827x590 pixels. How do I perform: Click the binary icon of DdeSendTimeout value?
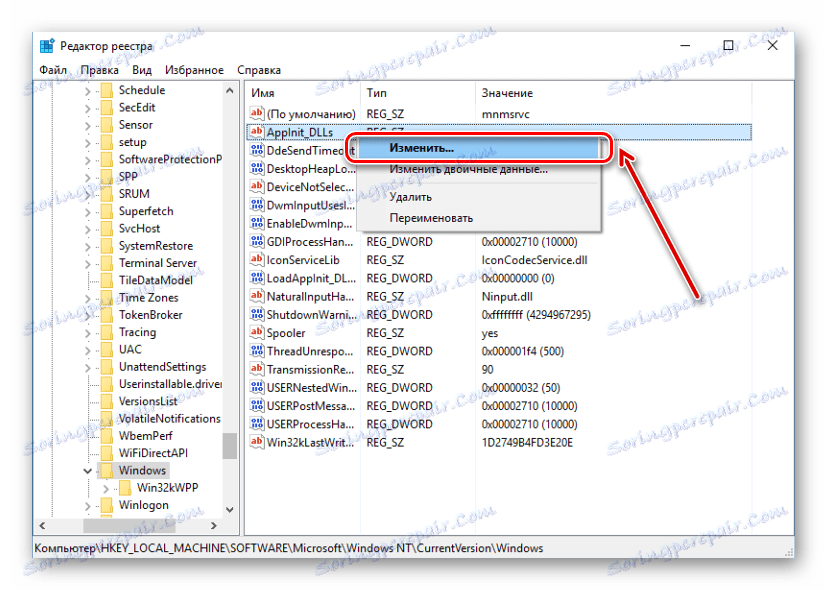tap(256, 150)
